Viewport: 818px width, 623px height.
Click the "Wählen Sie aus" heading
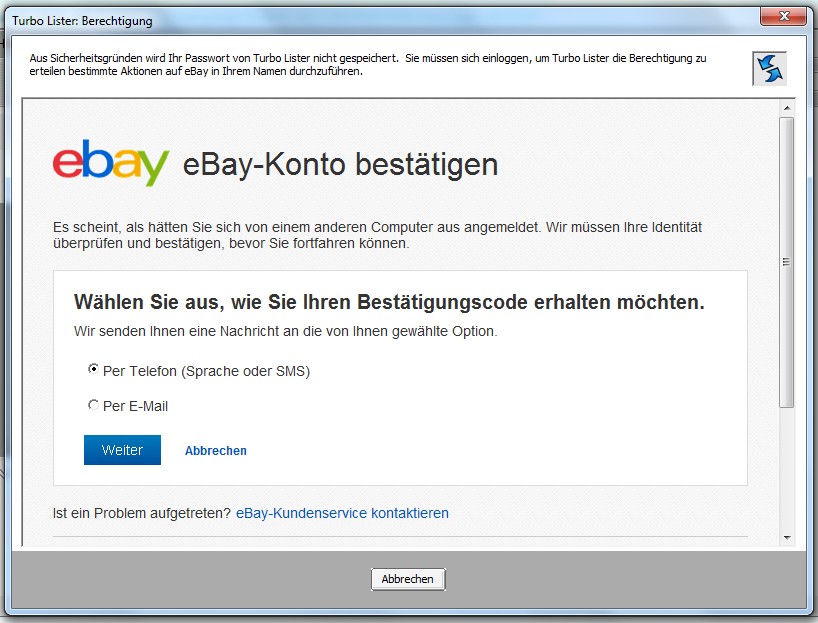(x=389, y=302)
